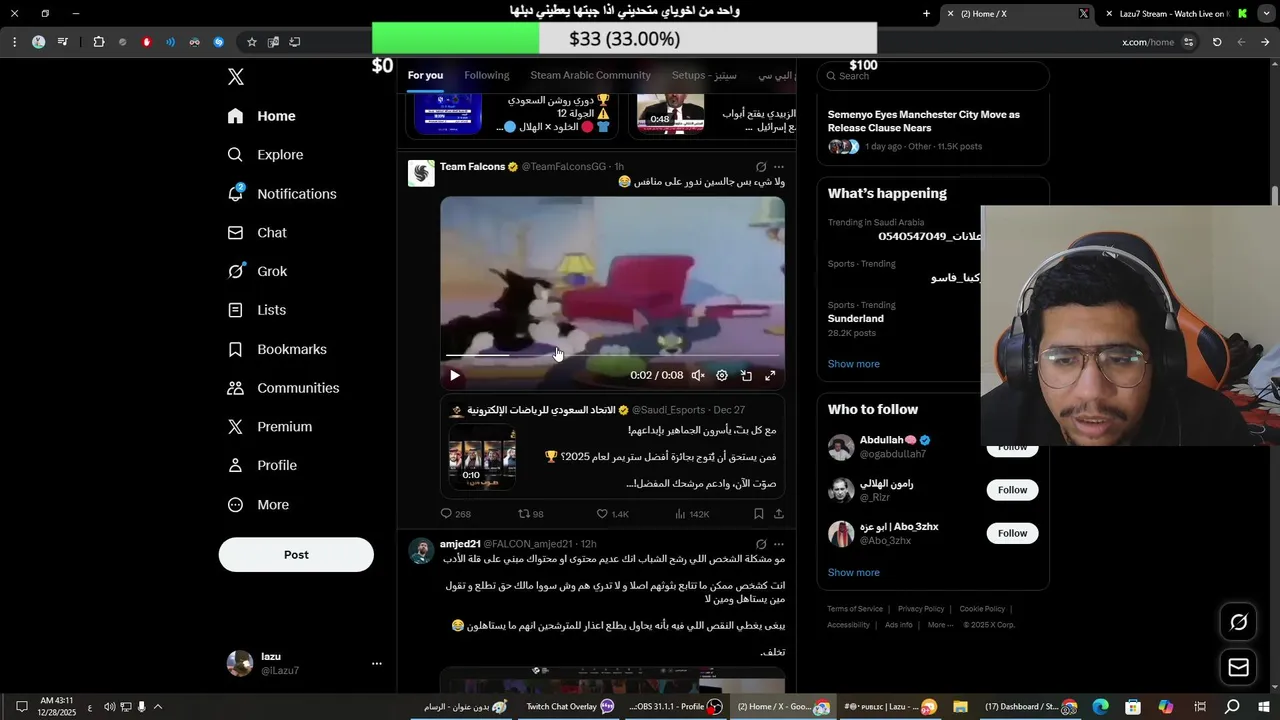This screenshot has width=1280, height=720.
Task: Click the Shazam extension icon
Action: click(x=219, y=42)
